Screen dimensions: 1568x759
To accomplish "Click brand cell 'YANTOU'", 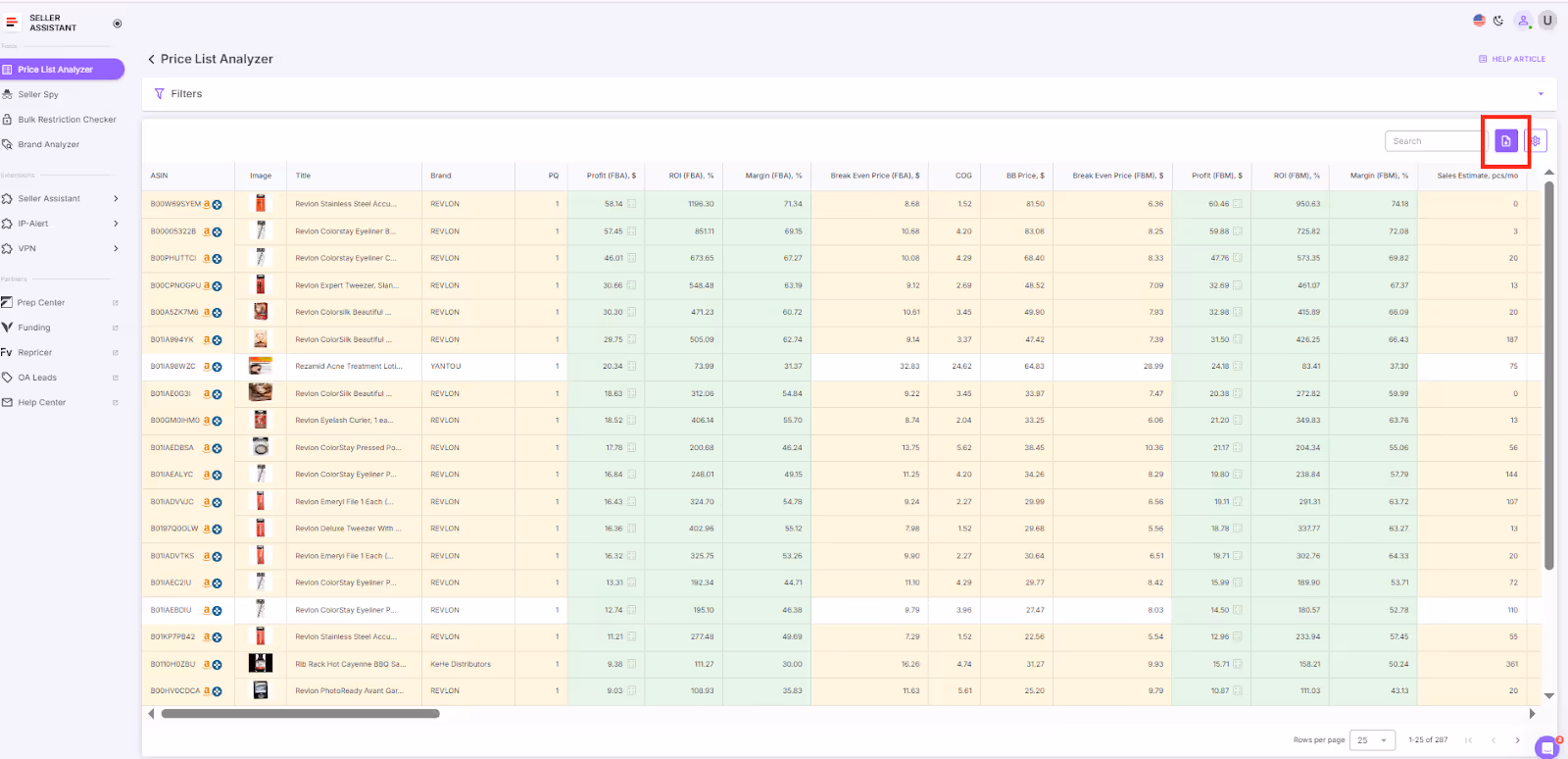I will tap(446, 366).
